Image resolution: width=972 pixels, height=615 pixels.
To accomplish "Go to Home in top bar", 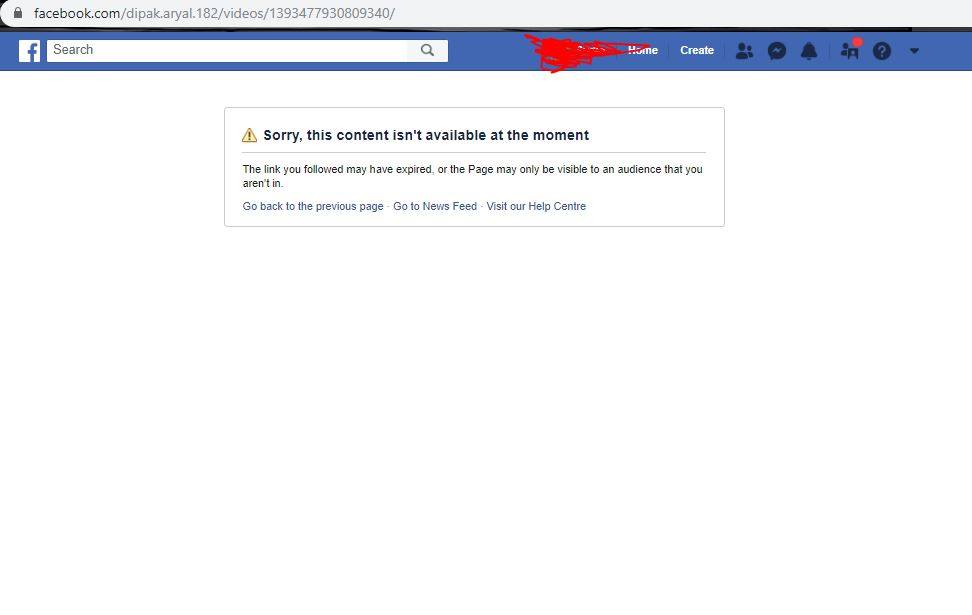I will (x=643, y=50).
